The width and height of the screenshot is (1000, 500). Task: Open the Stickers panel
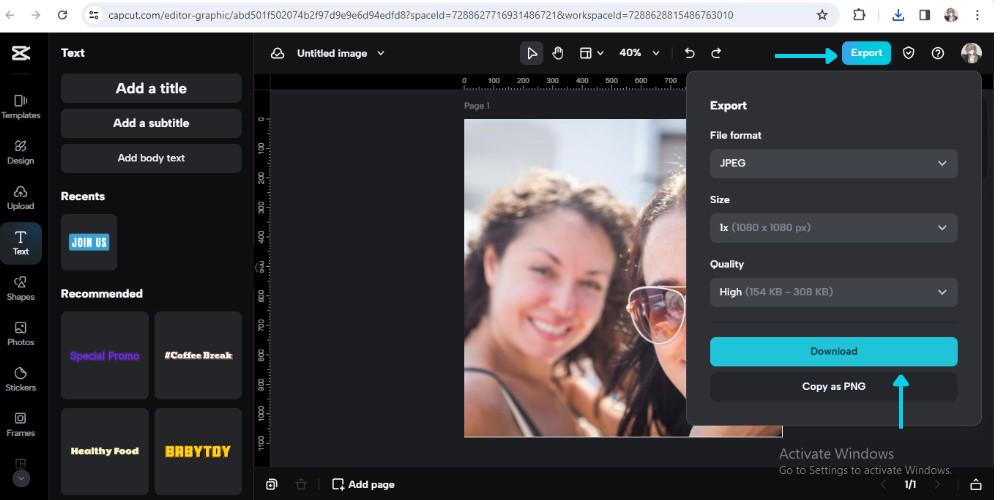click(x=20, y=379)
